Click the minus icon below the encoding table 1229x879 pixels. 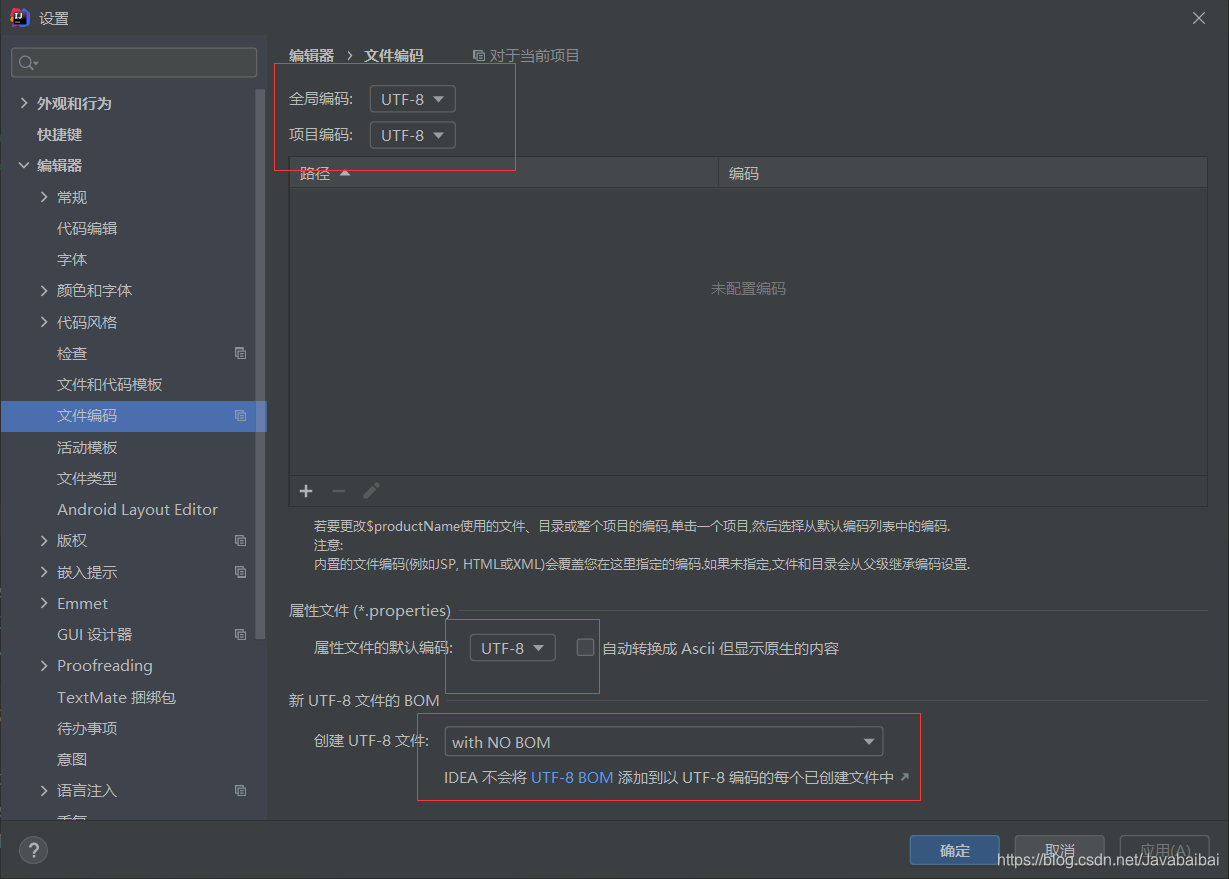click(339, 491)
